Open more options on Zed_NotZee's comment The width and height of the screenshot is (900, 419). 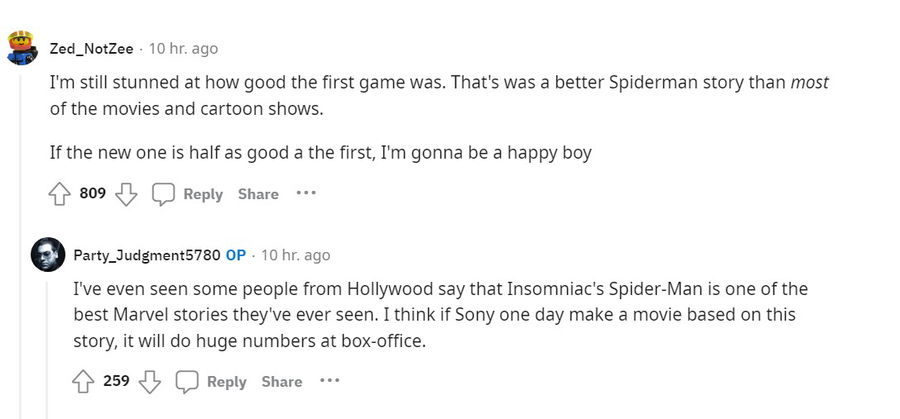click(305, 193)
